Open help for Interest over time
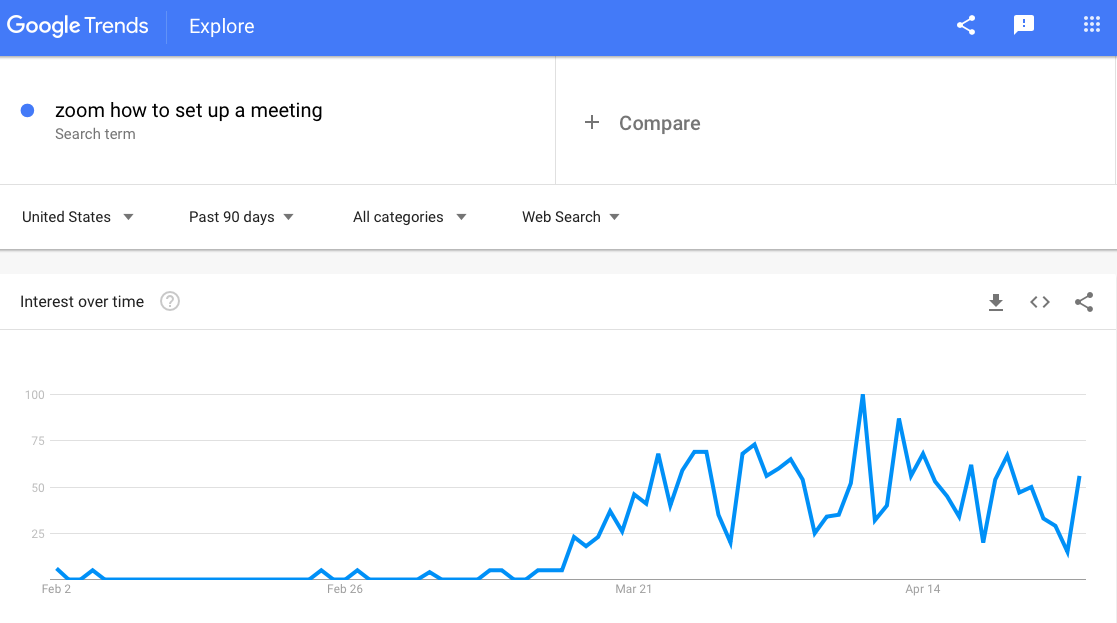The height and width of the screenshot is (623, 1117). pyautogui.click(x=170, y=302)
